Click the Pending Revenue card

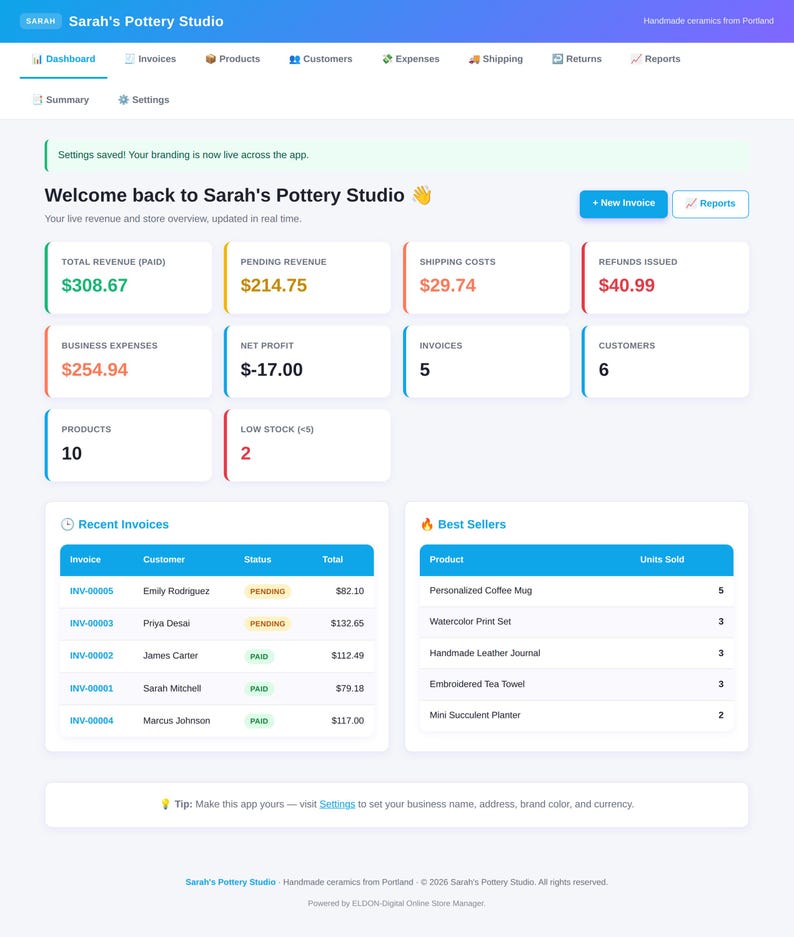(x=307, y=278)
